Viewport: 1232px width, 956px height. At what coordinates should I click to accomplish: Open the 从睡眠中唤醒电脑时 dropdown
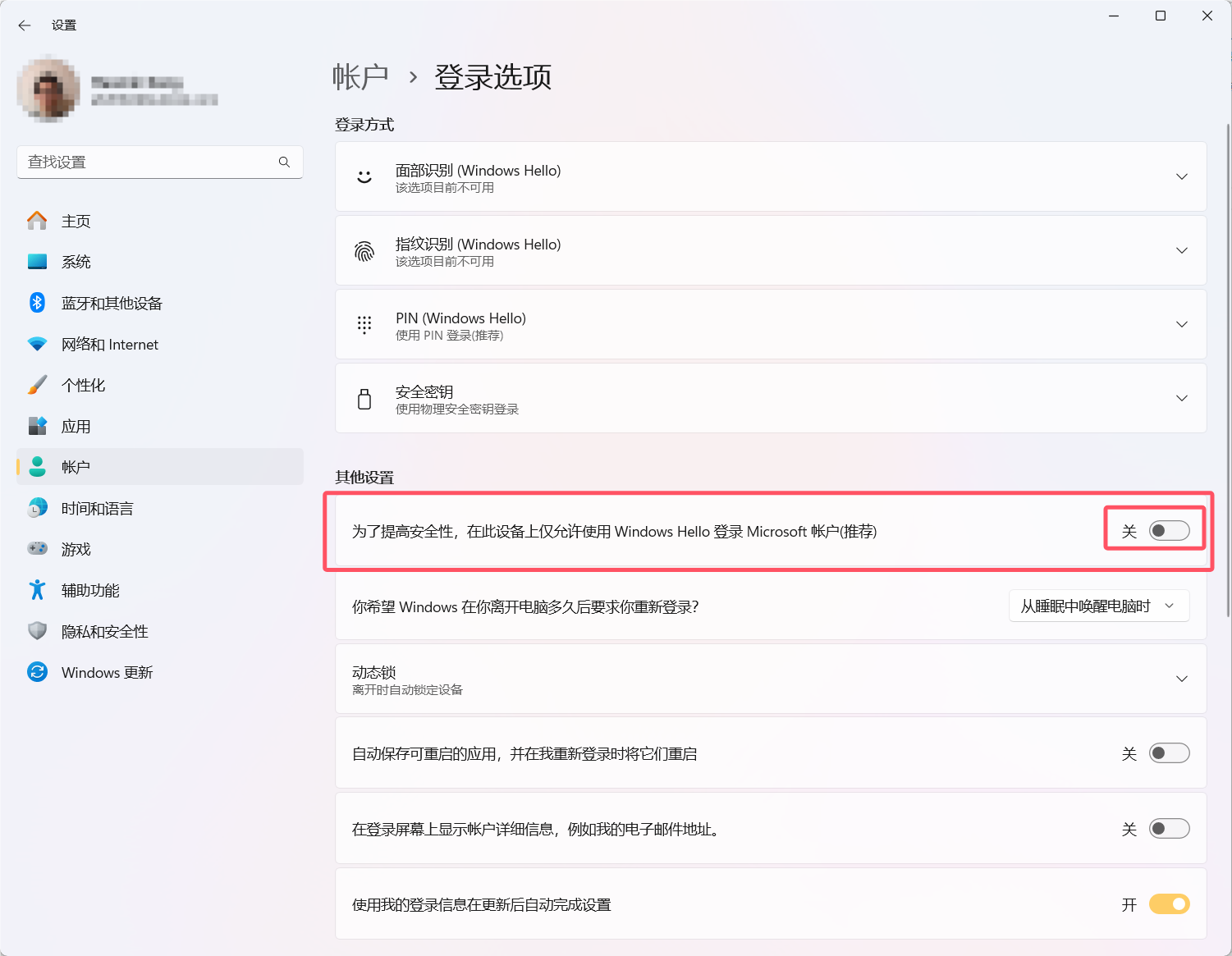1098,606
